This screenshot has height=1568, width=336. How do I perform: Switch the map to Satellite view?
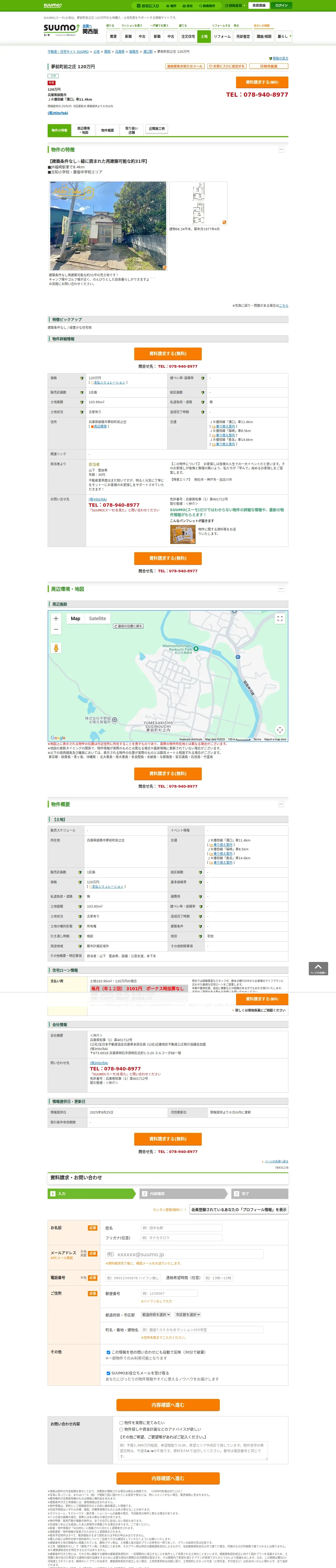98,618
